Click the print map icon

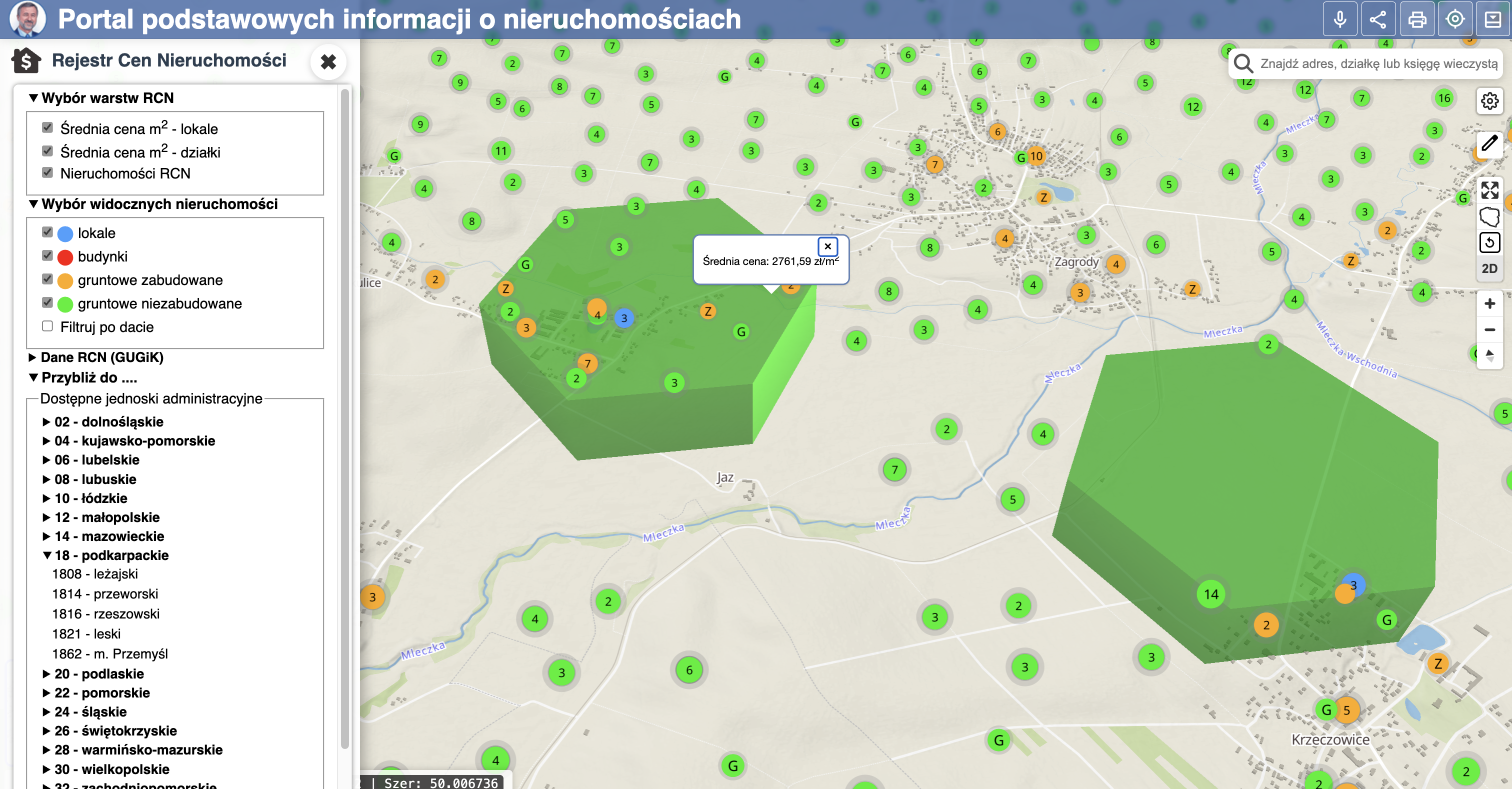click(x=1417, y=19)
